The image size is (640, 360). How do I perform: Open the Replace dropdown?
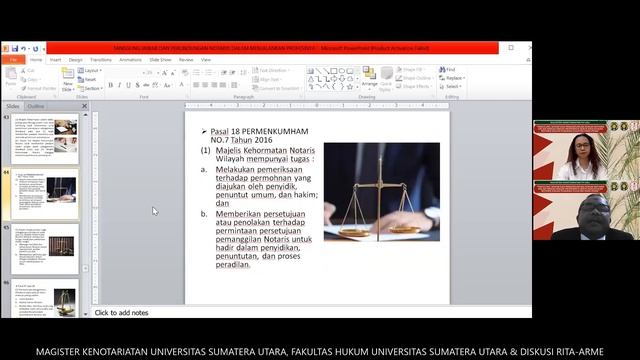click(452, 78)
